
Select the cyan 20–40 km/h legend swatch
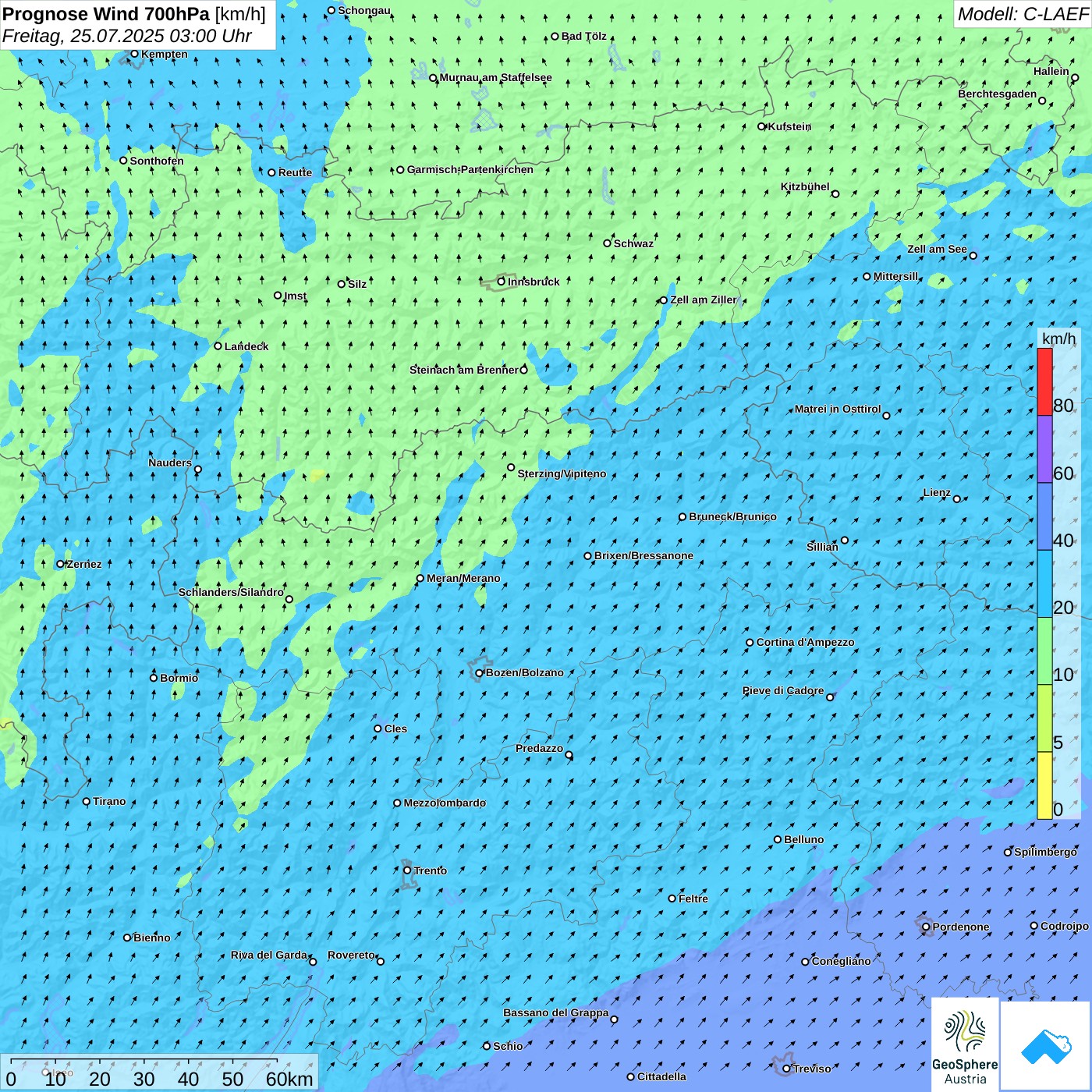pyautogui.click(x=1044, y=584)
